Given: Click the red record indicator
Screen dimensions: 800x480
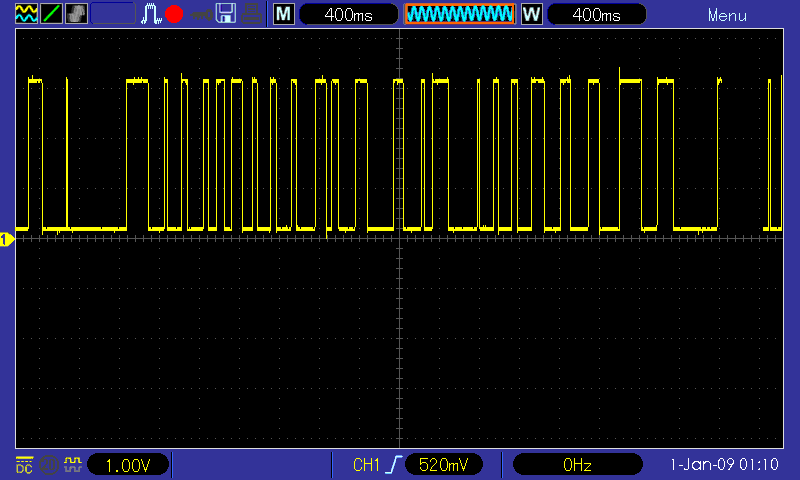Looking at the screenshot, I should (174, 14).
